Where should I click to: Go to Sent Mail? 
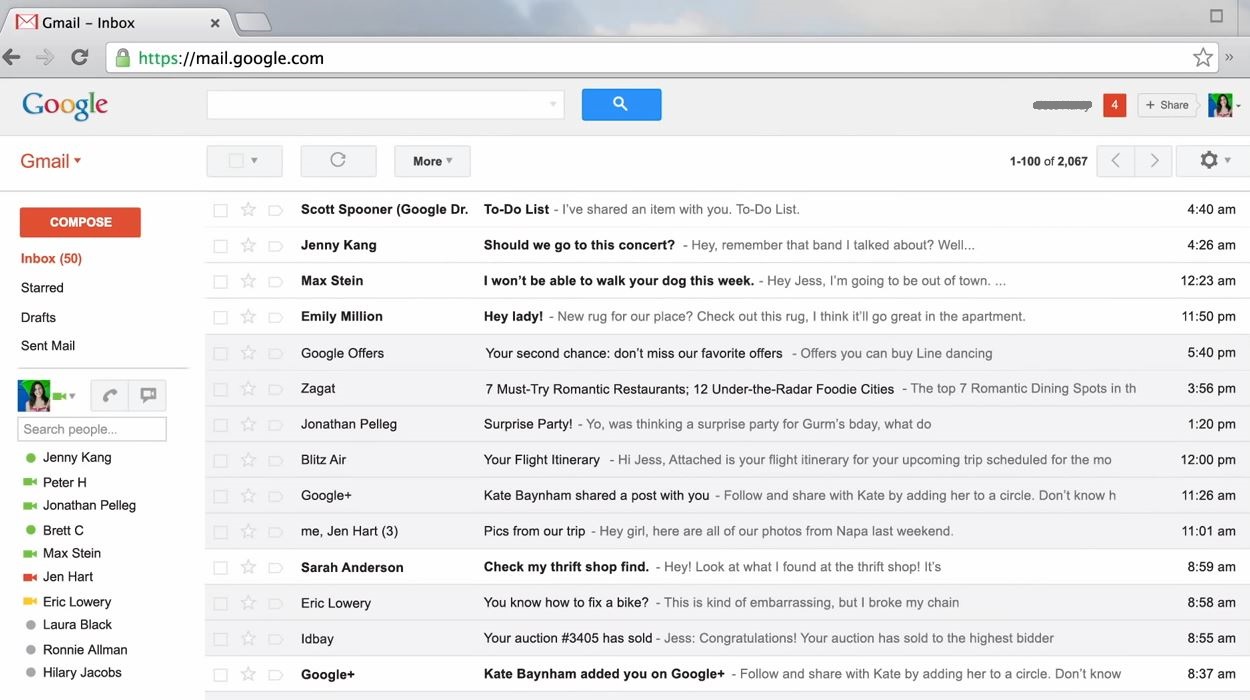48,345
